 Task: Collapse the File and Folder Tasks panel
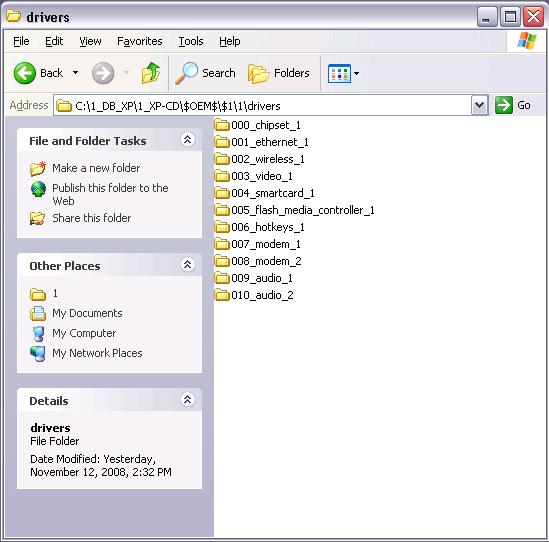187,139
